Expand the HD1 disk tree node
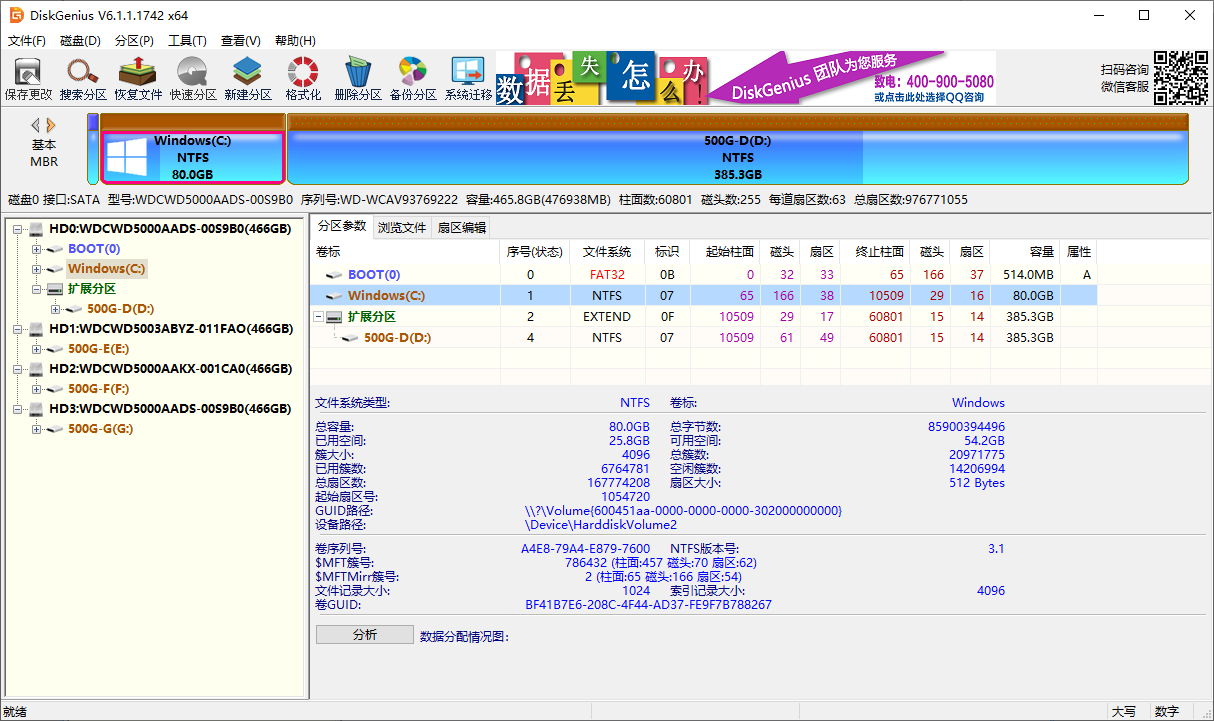The image size is (1214, 721). pyautogui.click(x=18, y=329)
